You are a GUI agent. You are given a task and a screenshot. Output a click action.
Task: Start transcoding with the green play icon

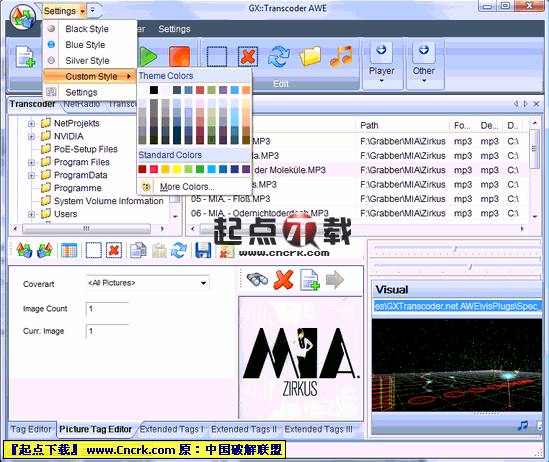(x=148, y=56)
